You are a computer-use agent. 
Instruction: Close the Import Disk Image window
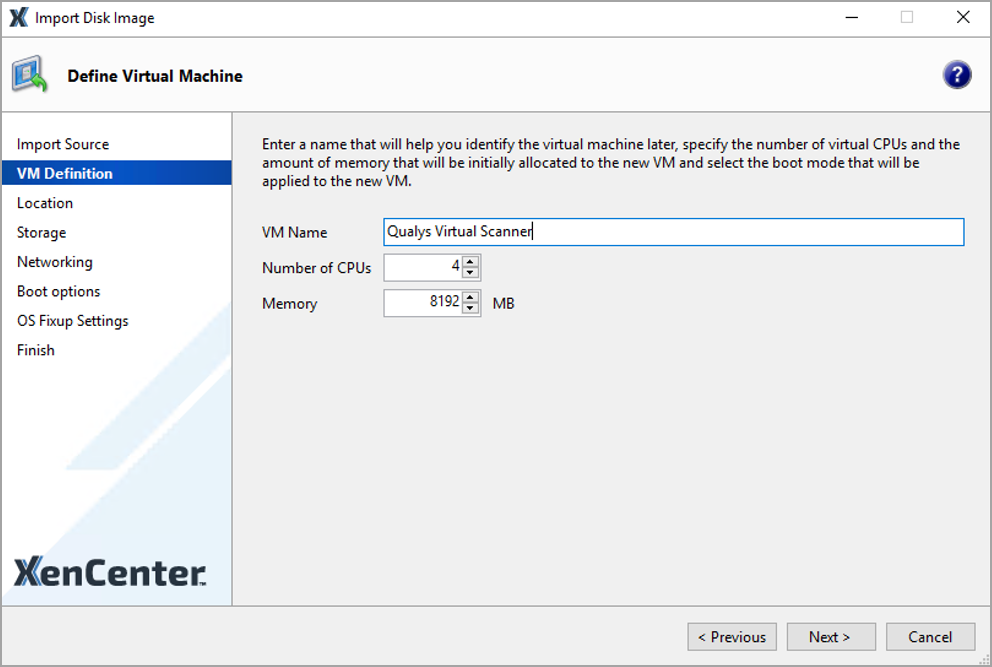coord(962,17)
